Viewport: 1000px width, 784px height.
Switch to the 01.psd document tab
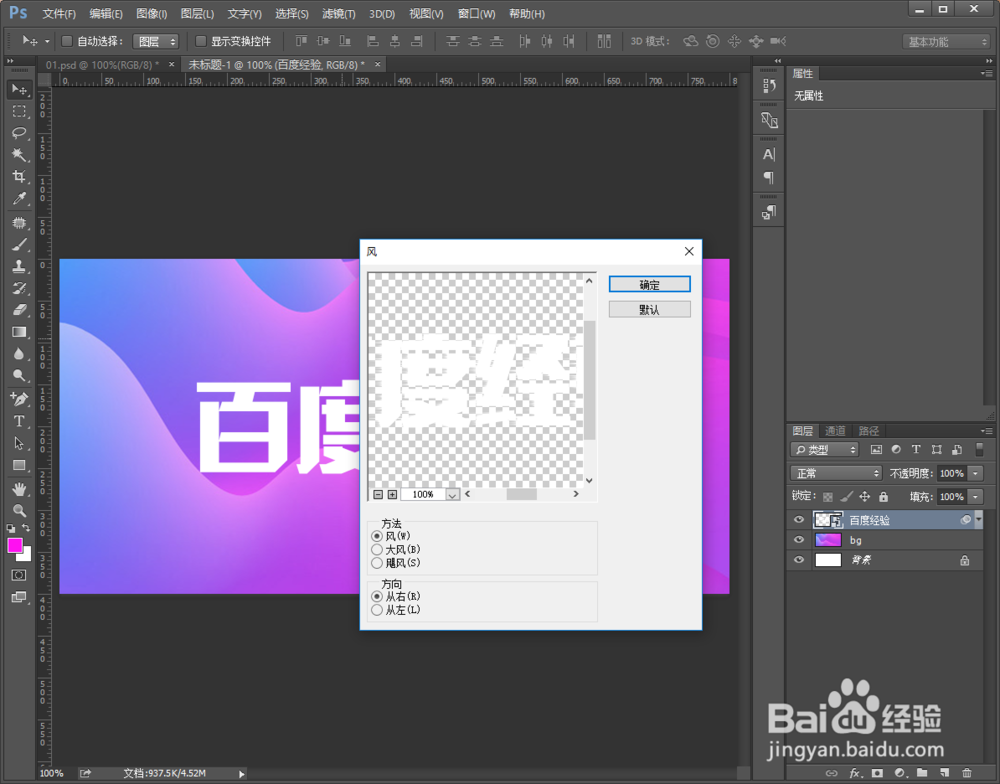click(102, 65)
